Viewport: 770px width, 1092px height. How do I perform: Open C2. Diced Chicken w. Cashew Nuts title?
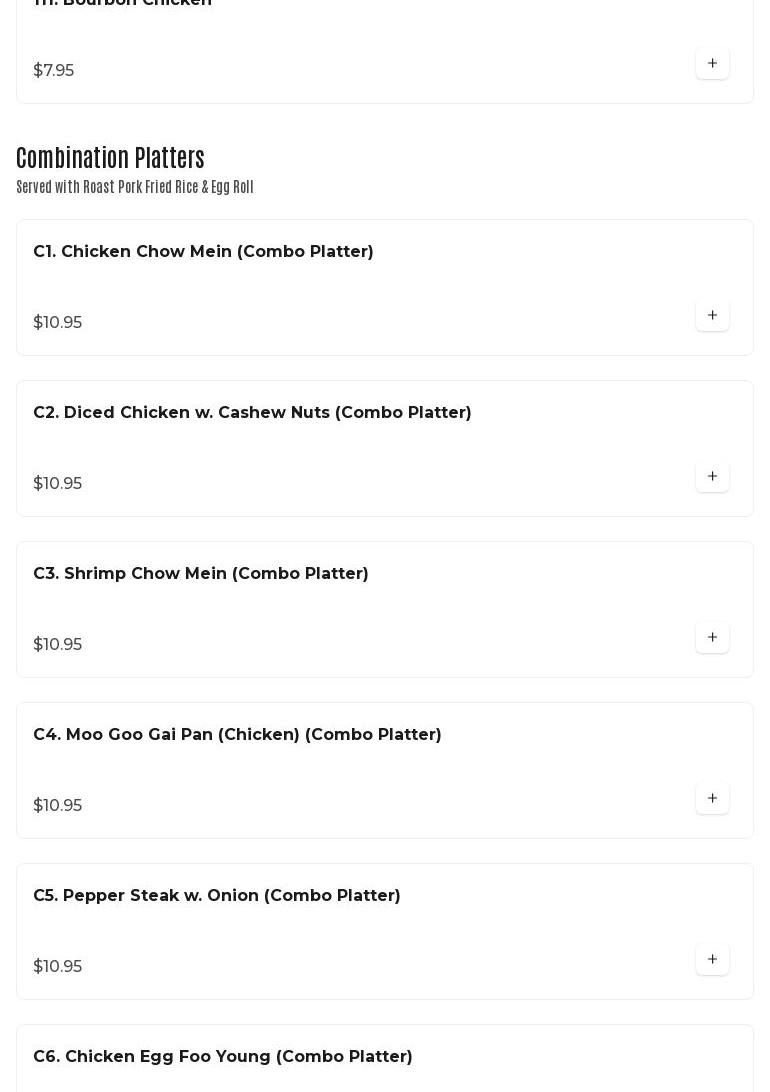(x=252, y=412)
